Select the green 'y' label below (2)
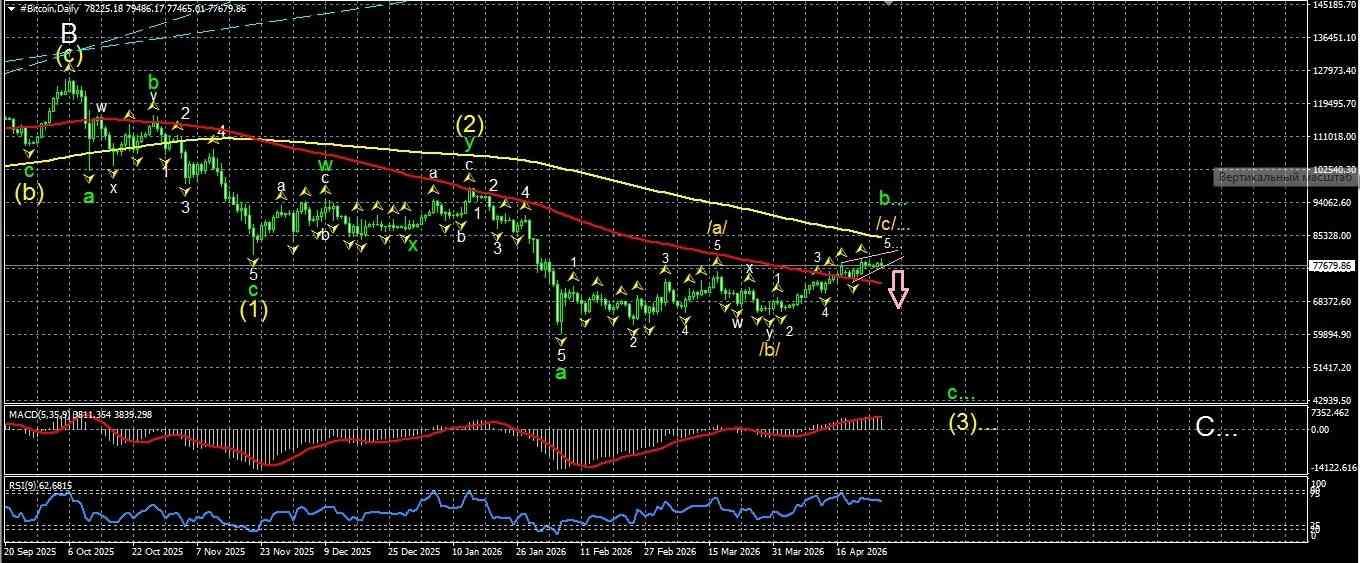 tap(468, 146)
